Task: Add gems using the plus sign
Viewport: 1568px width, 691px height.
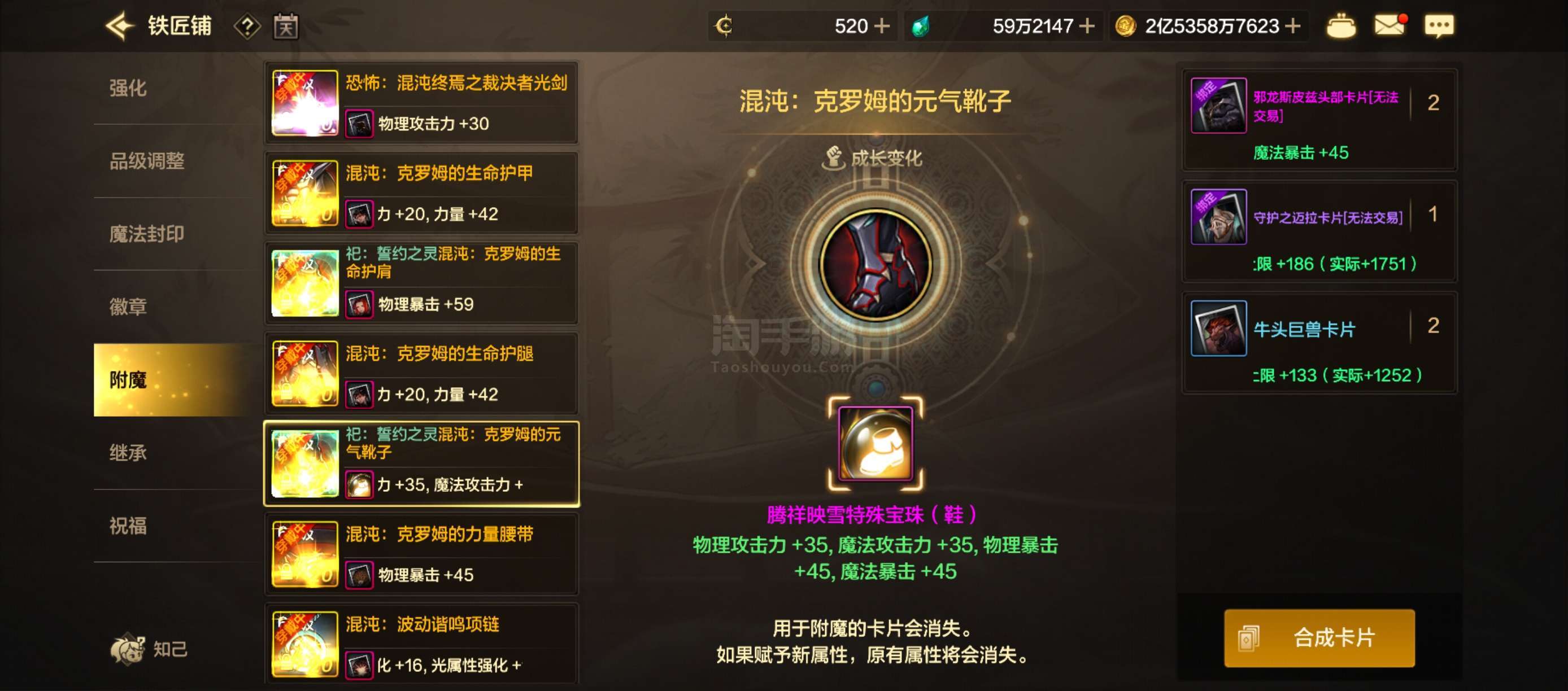Action: tap(1087, 26)
